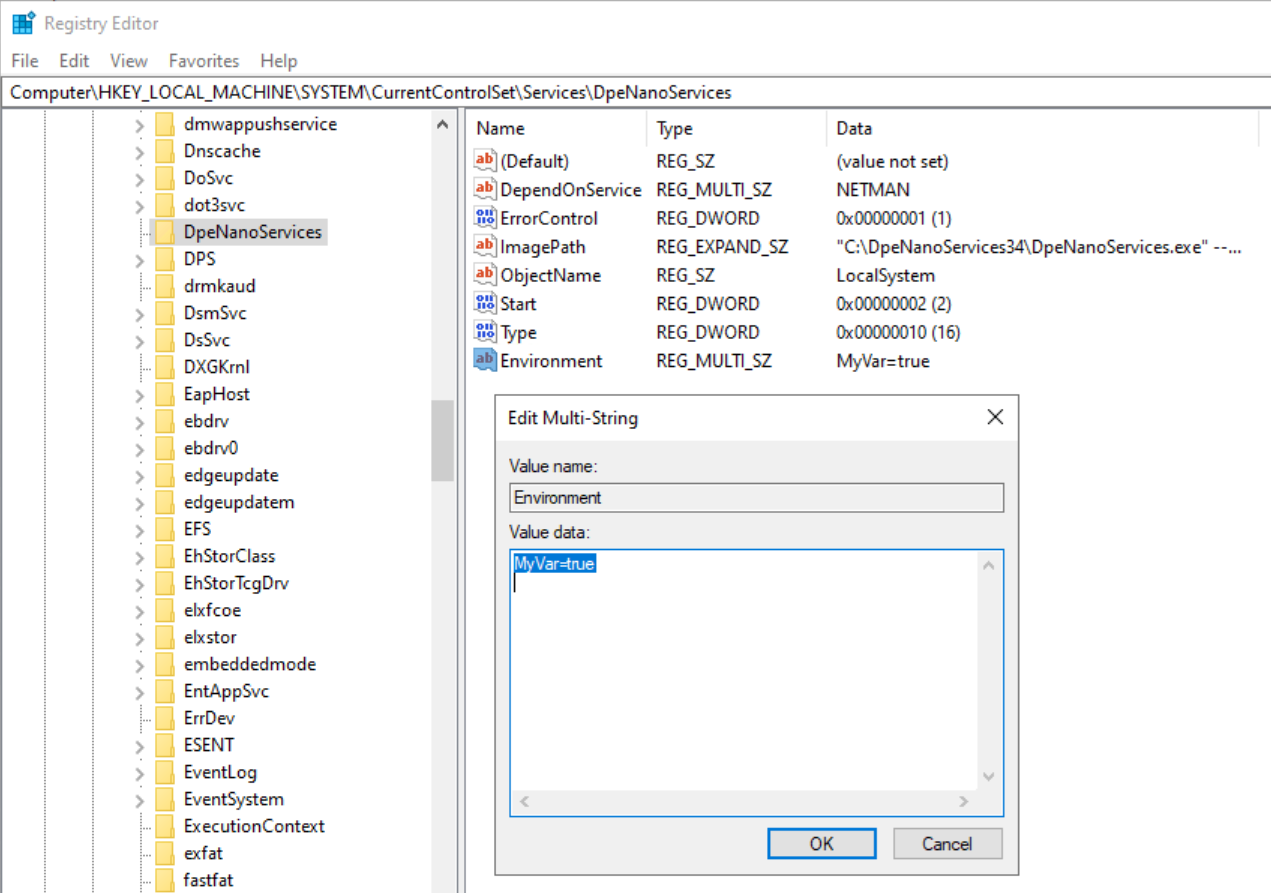Click the Registry Editor app icon

tap(23, 23)
